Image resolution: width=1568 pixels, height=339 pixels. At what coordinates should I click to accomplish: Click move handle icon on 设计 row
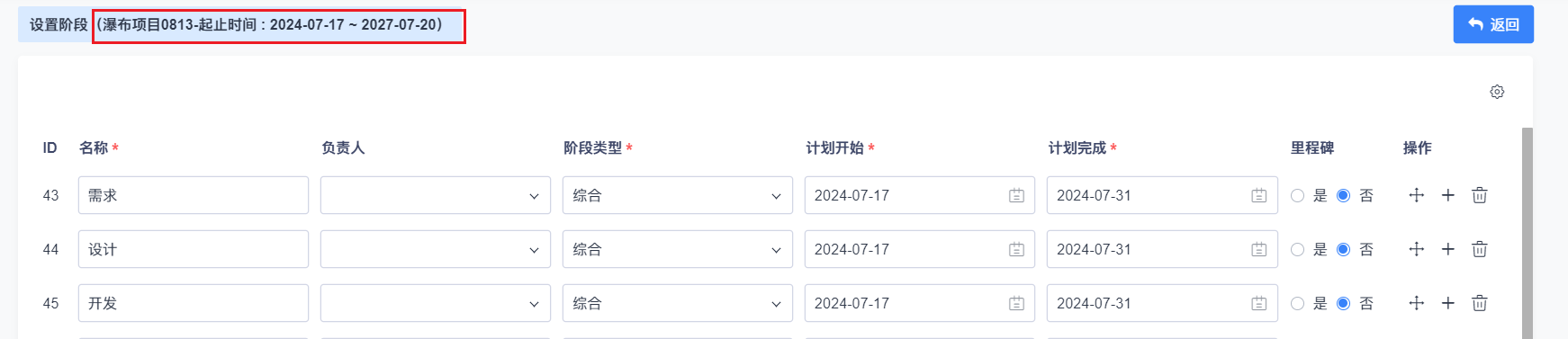click(x=1416, y=249)
